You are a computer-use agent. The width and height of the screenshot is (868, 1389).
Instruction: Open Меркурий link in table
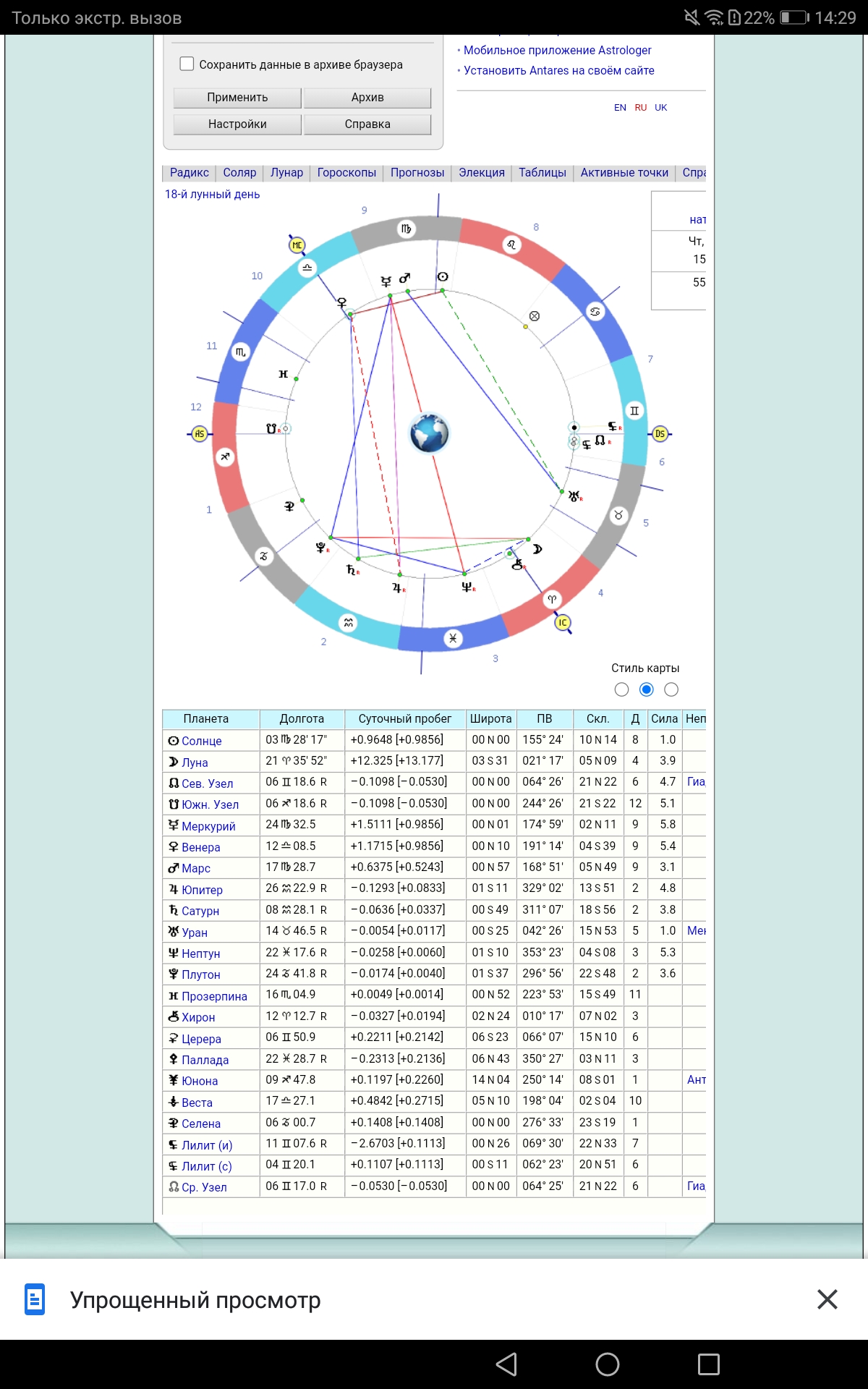click(x=208, y=826)
